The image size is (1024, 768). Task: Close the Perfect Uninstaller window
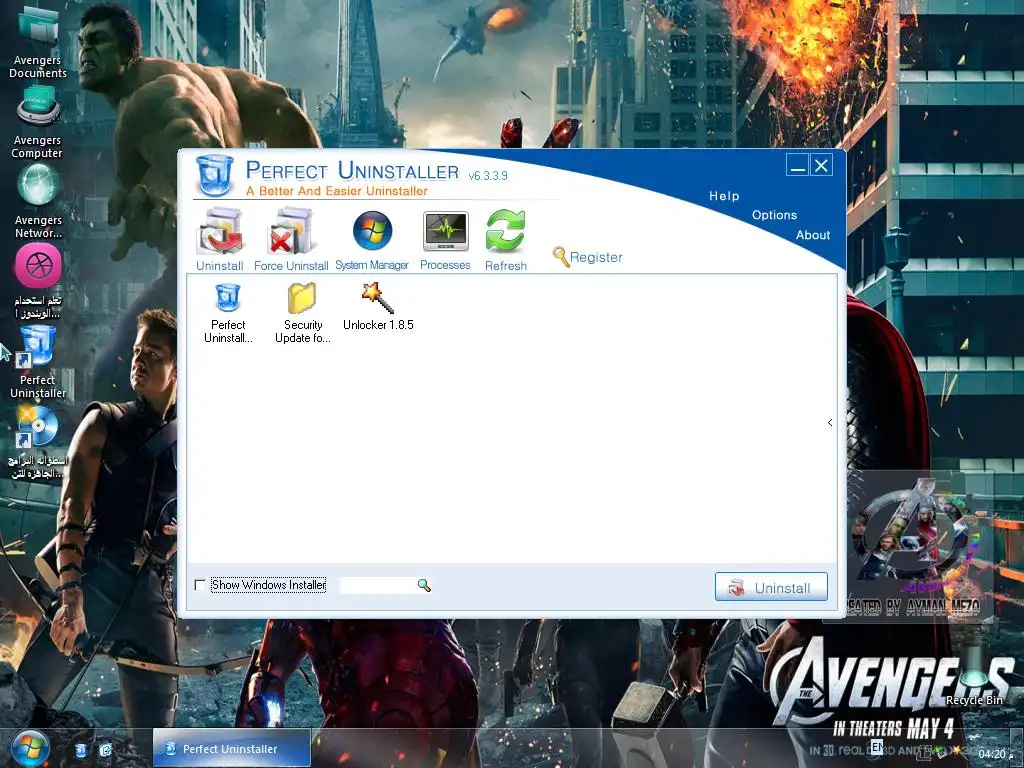click(822, 165)
